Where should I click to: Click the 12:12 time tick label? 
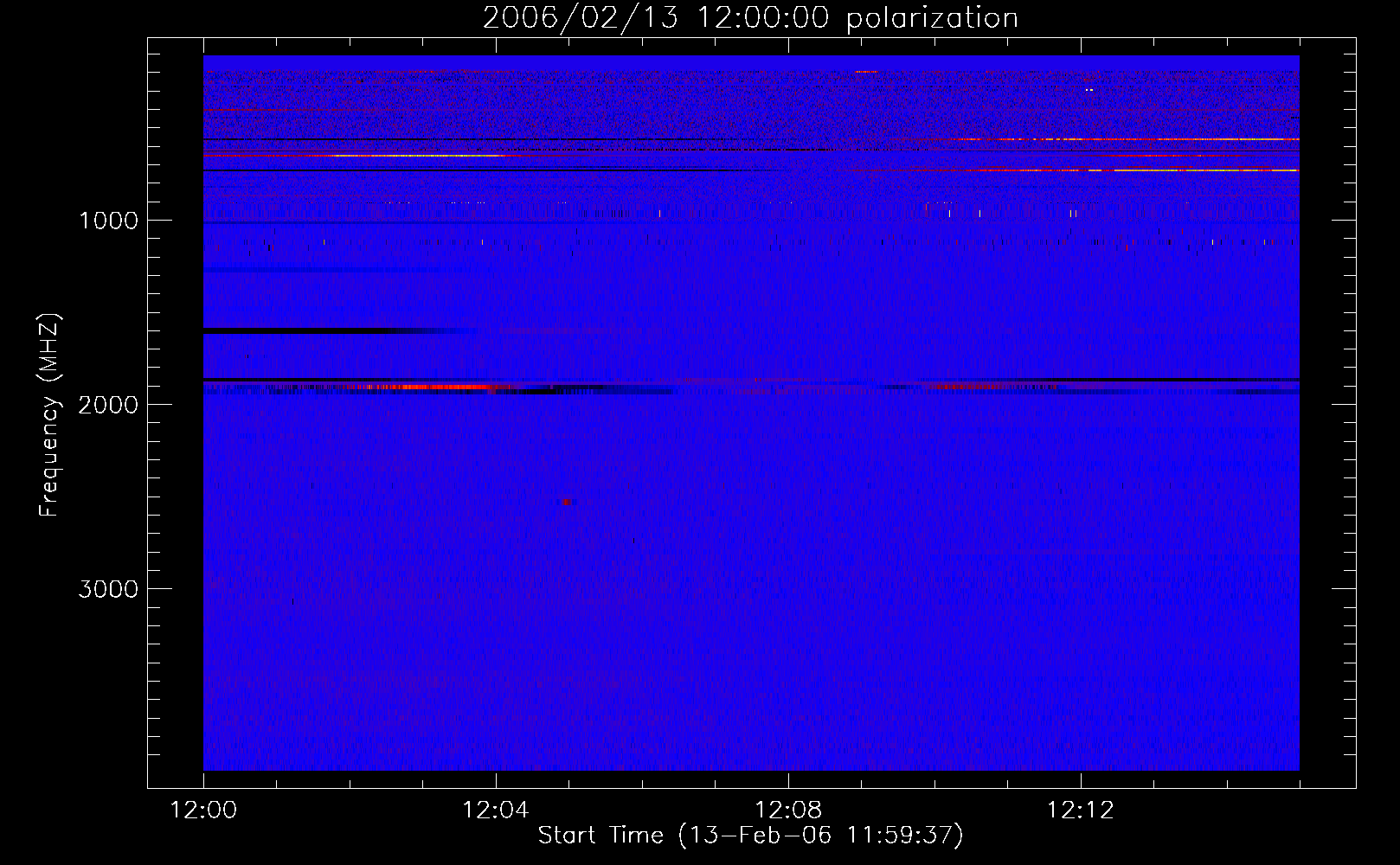tap(1081, 811)
